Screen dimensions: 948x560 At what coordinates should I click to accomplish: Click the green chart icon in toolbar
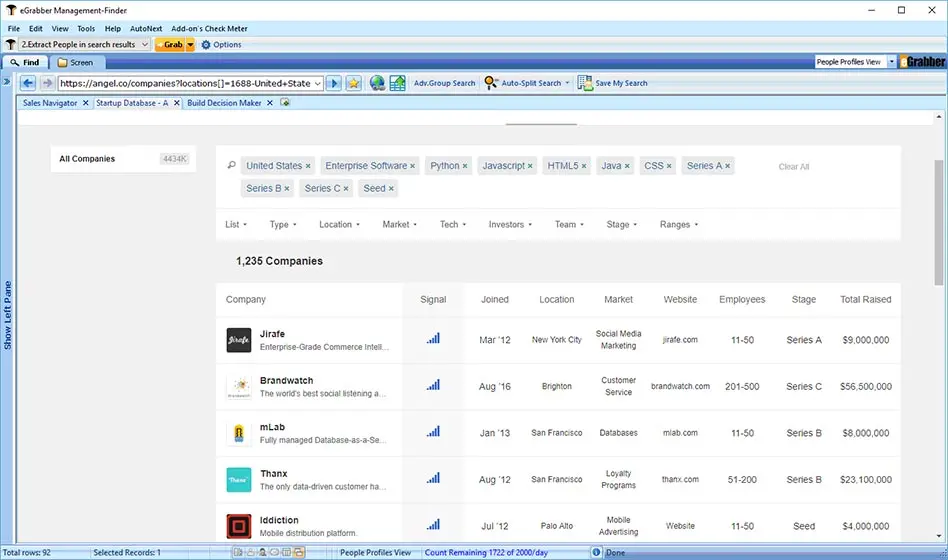coord(397,83)
